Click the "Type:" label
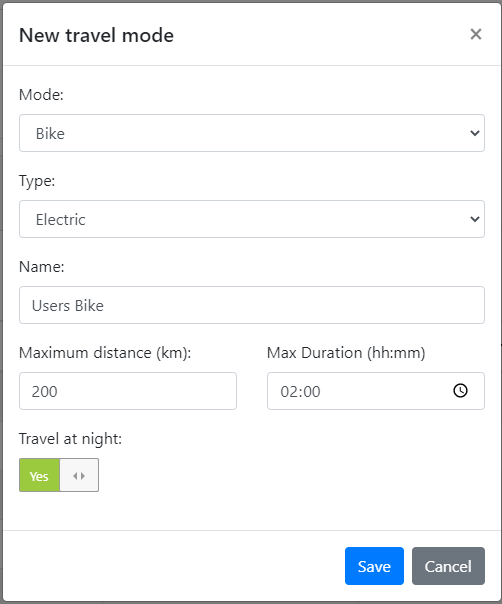502x604 pixels. pyautogui.click(x=37, y=181)
